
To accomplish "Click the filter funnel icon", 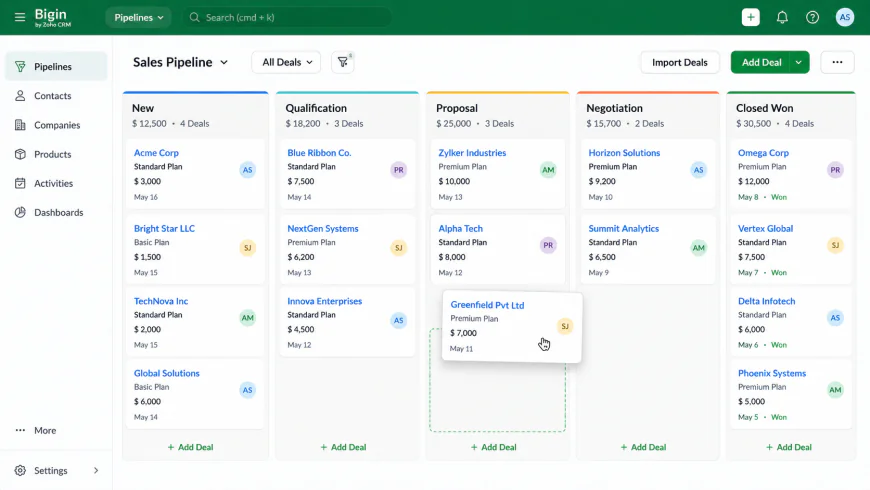I will tap(343, 62).
